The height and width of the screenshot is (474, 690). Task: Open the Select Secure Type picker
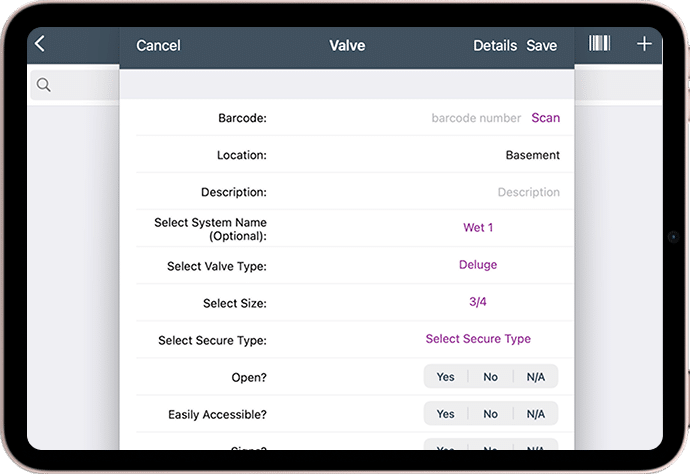[478, 338]
